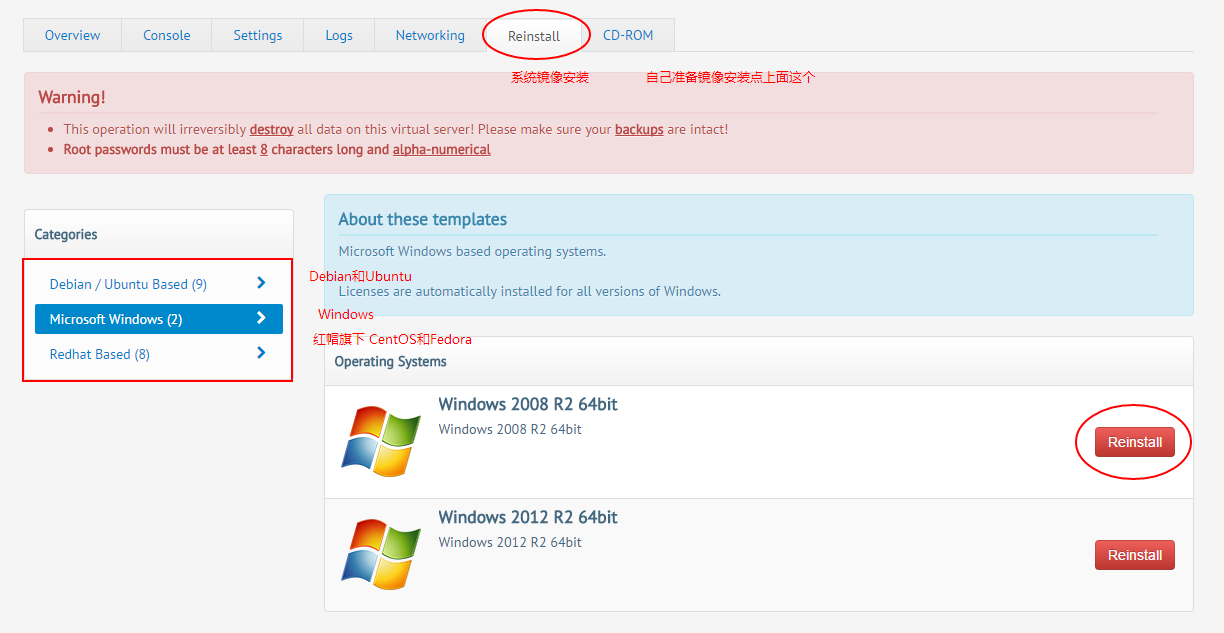This screenshot has width=1224, height=633.
Task: Click the Categories panel heading
Action: click(66, 234)
